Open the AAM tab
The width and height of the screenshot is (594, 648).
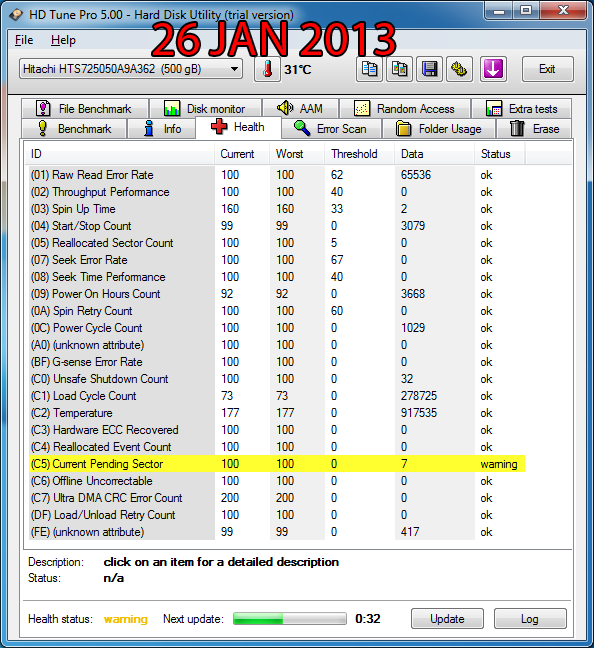pos(301,109)
